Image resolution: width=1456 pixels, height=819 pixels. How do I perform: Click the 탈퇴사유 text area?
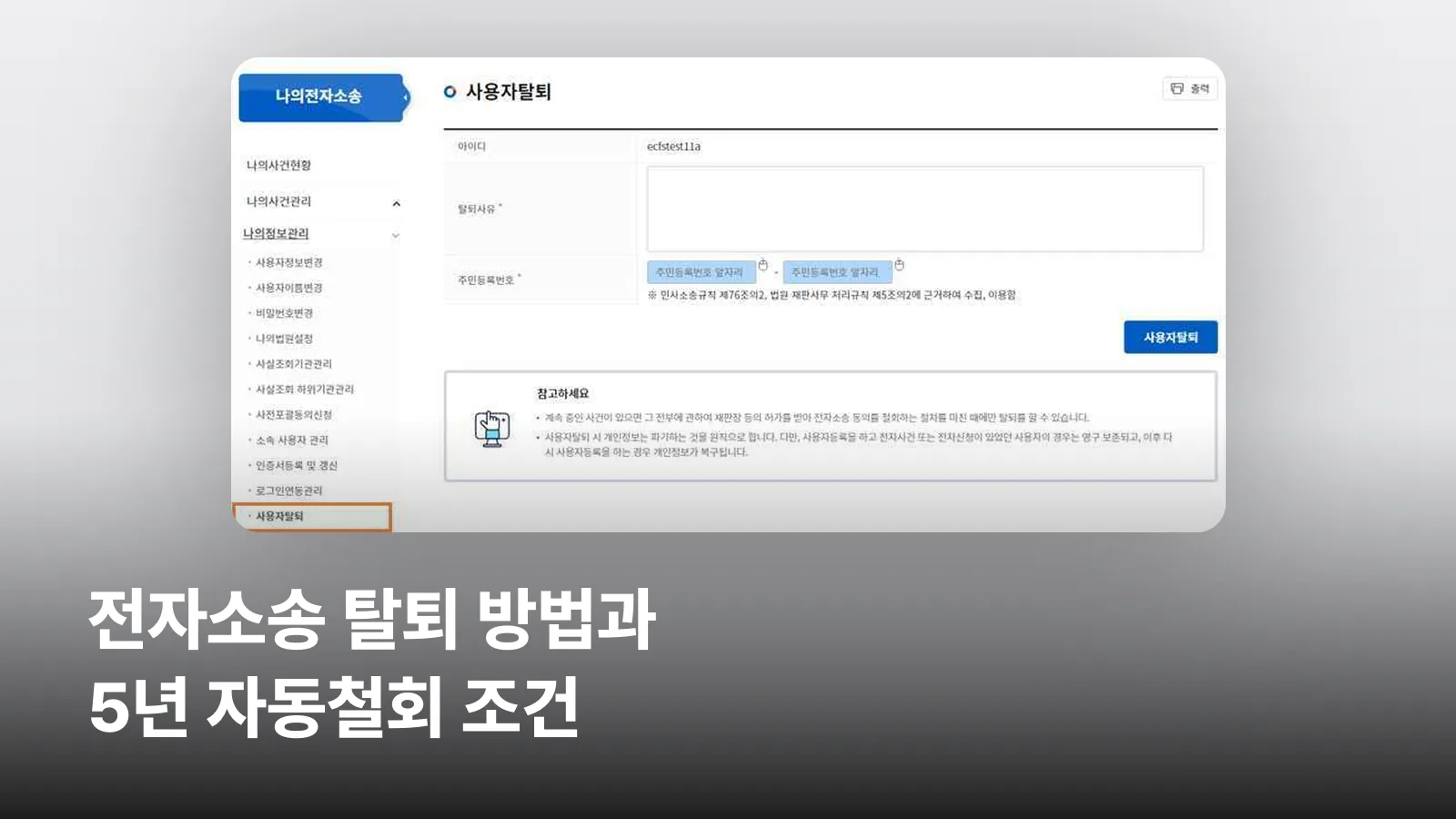pos(925,208)
